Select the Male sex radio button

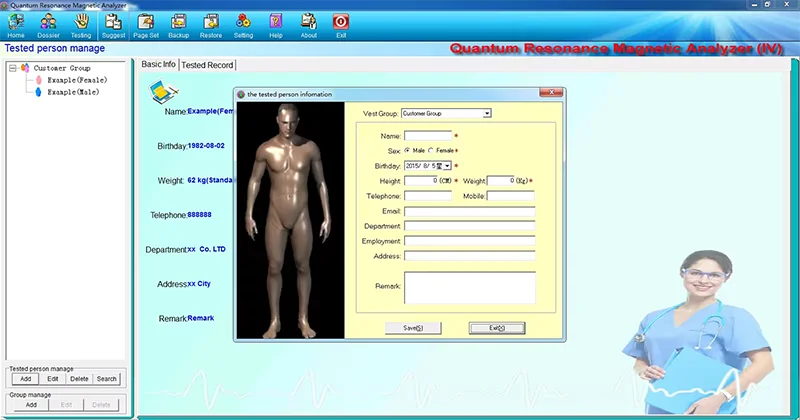407,151
